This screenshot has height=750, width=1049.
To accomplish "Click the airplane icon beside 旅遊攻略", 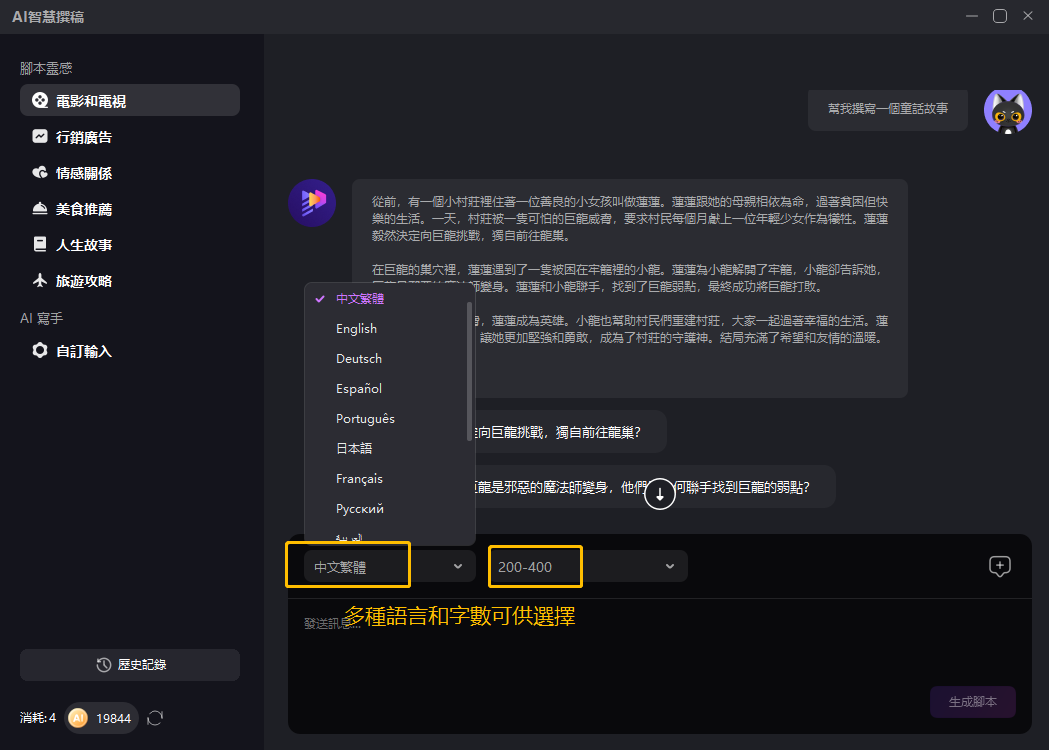I will pyautogui.click(x=40, y=281).
